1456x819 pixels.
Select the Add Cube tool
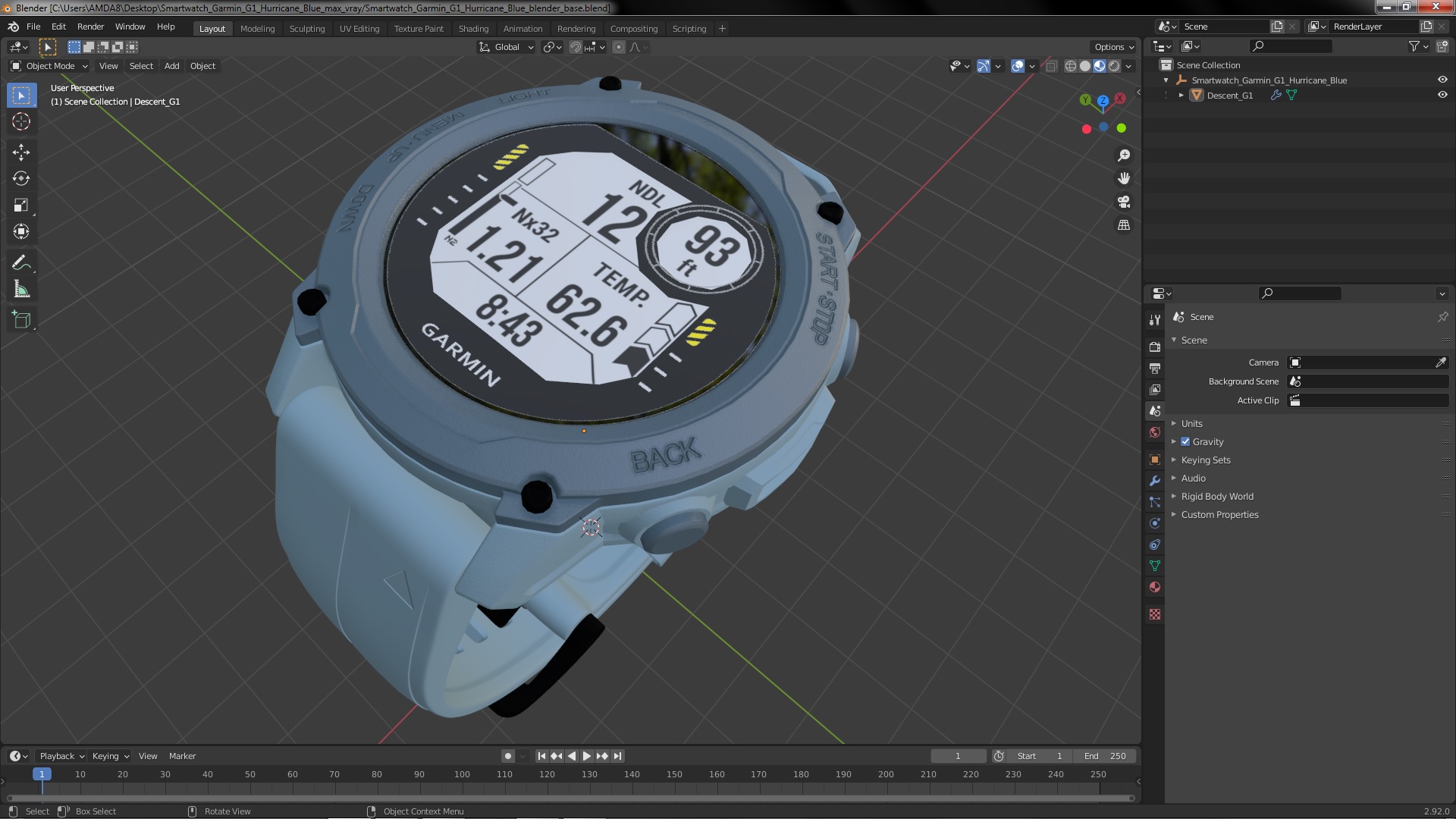[x=21, y=320]
